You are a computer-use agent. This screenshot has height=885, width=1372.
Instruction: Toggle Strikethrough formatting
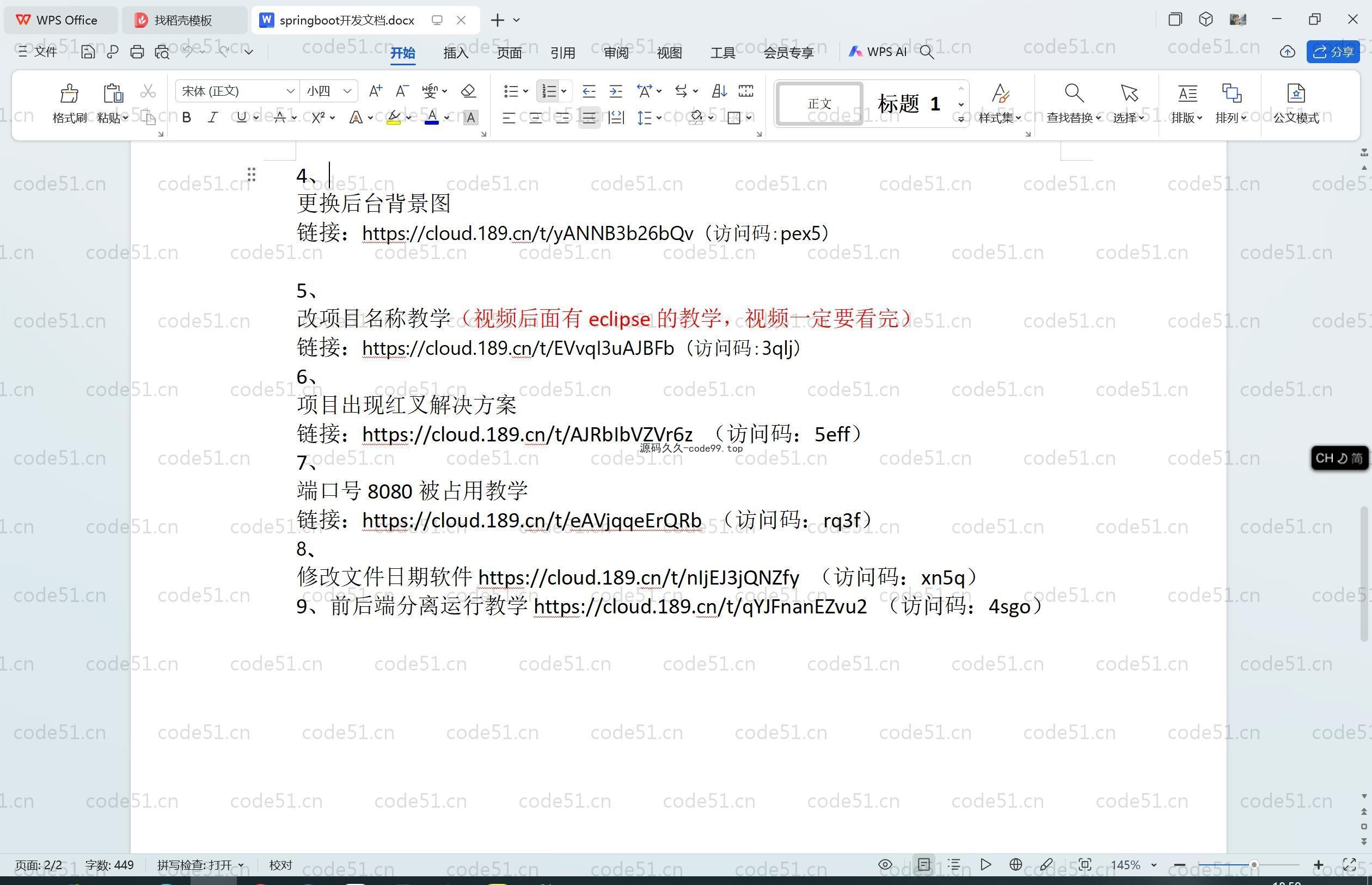pyautogui.click(x=280, y=118)
